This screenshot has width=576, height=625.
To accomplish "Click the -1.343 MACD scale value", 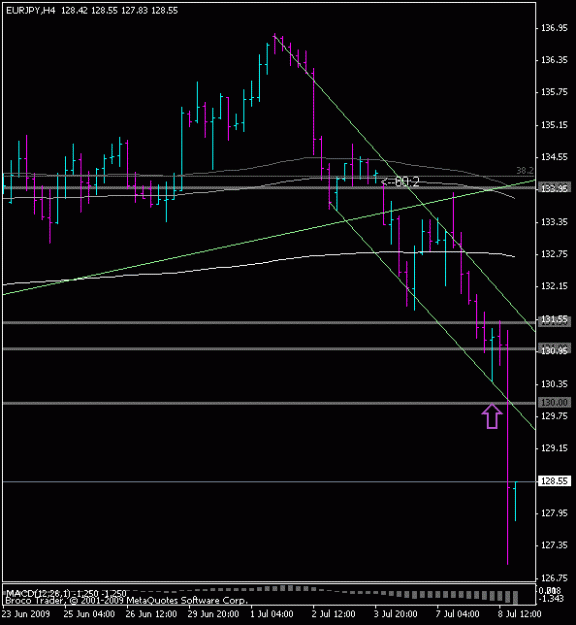I will [550, 599].
